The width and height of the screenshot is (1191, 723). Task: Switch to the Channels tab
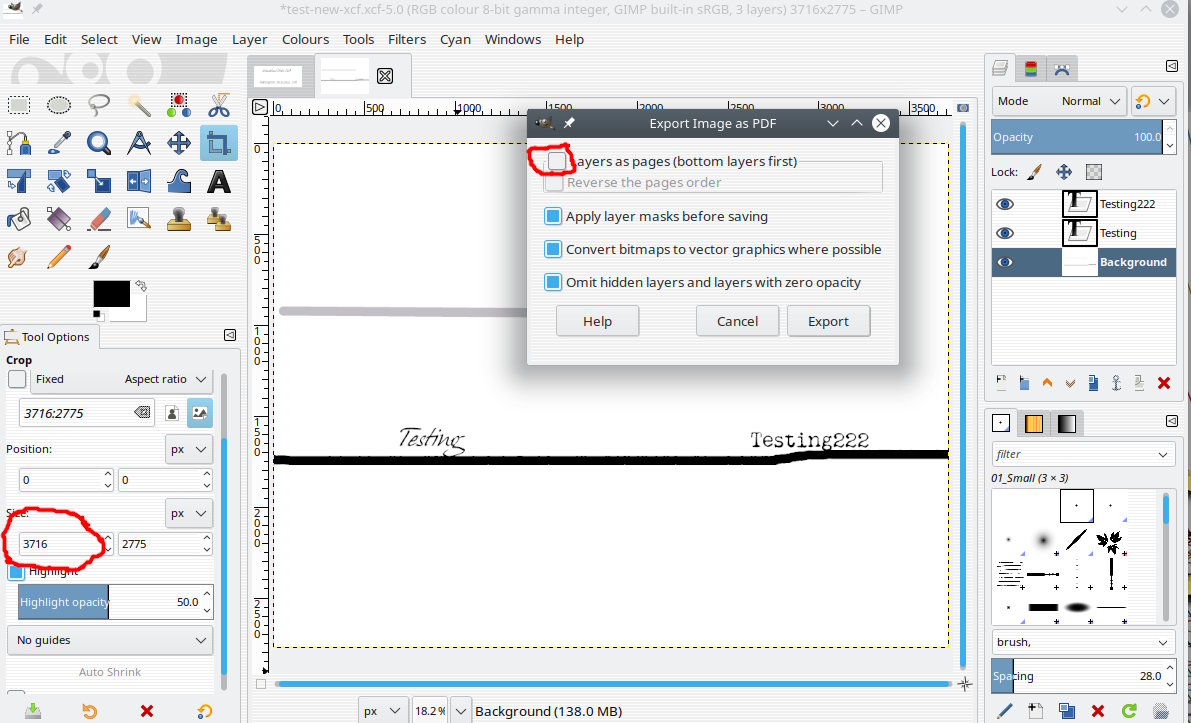1031,69
